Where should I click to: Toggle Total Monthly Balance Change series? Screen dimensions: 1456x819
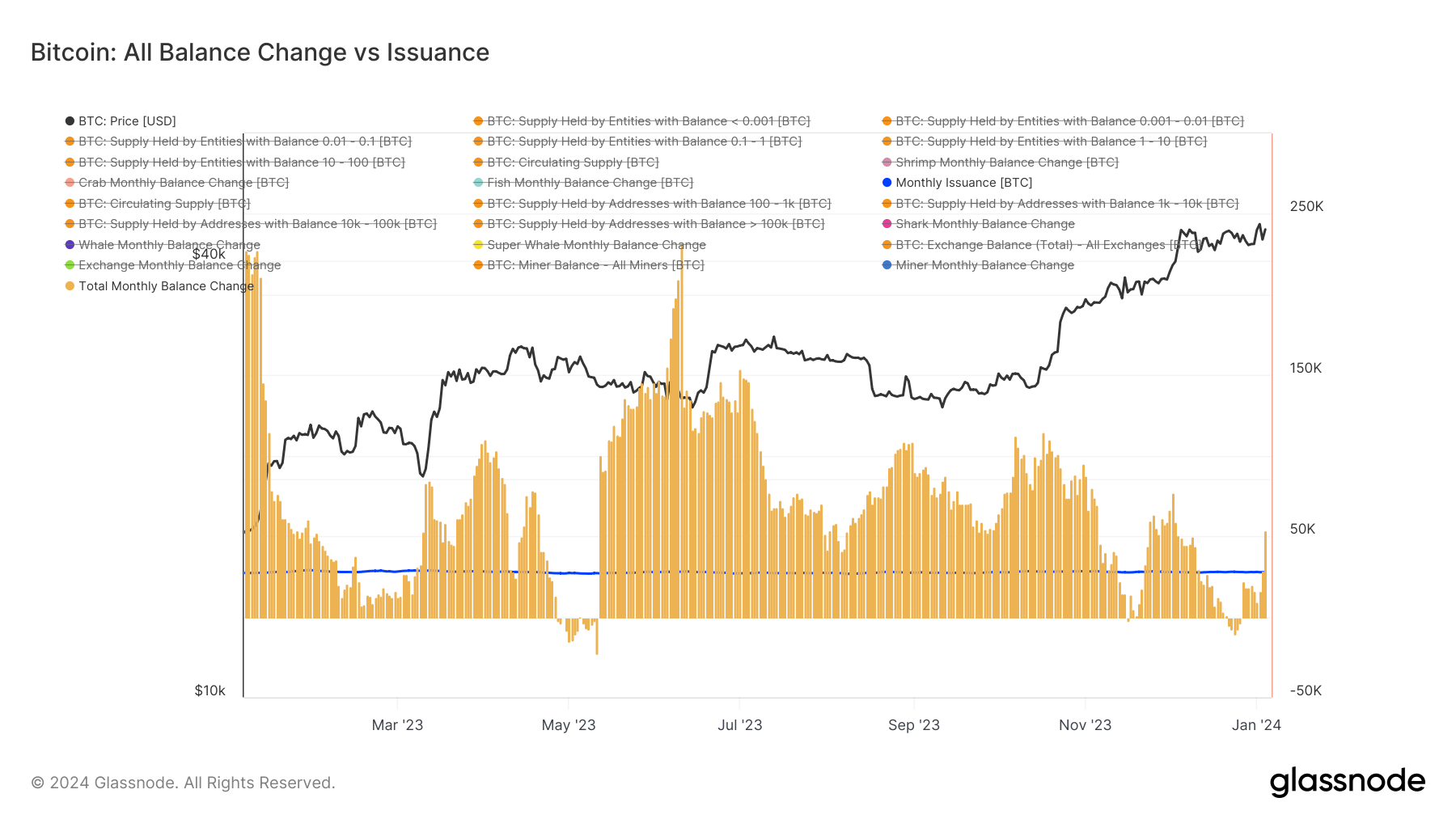[166, 286]
